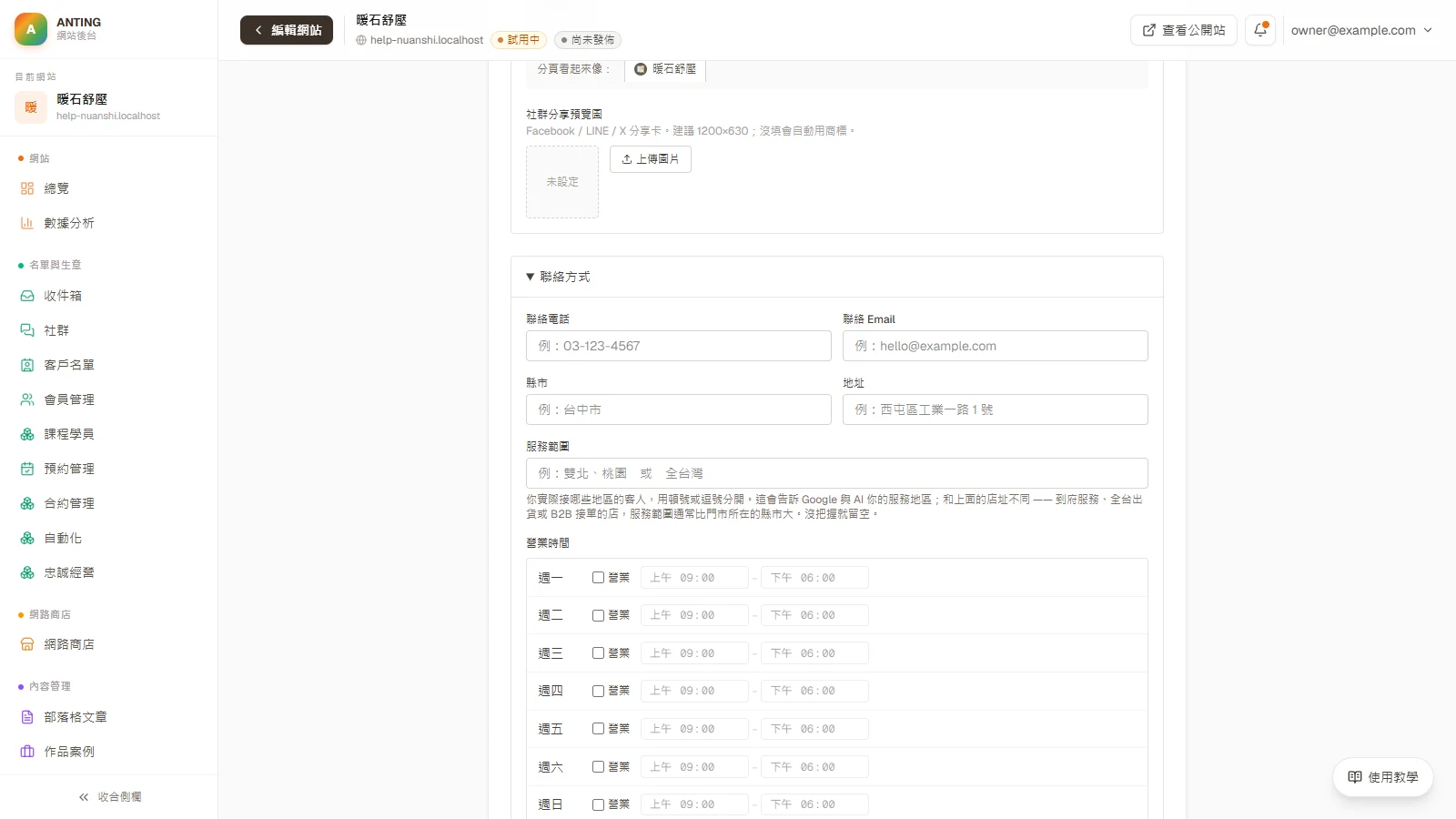Enable 營業 checkbox for 週日

(598, 804)
